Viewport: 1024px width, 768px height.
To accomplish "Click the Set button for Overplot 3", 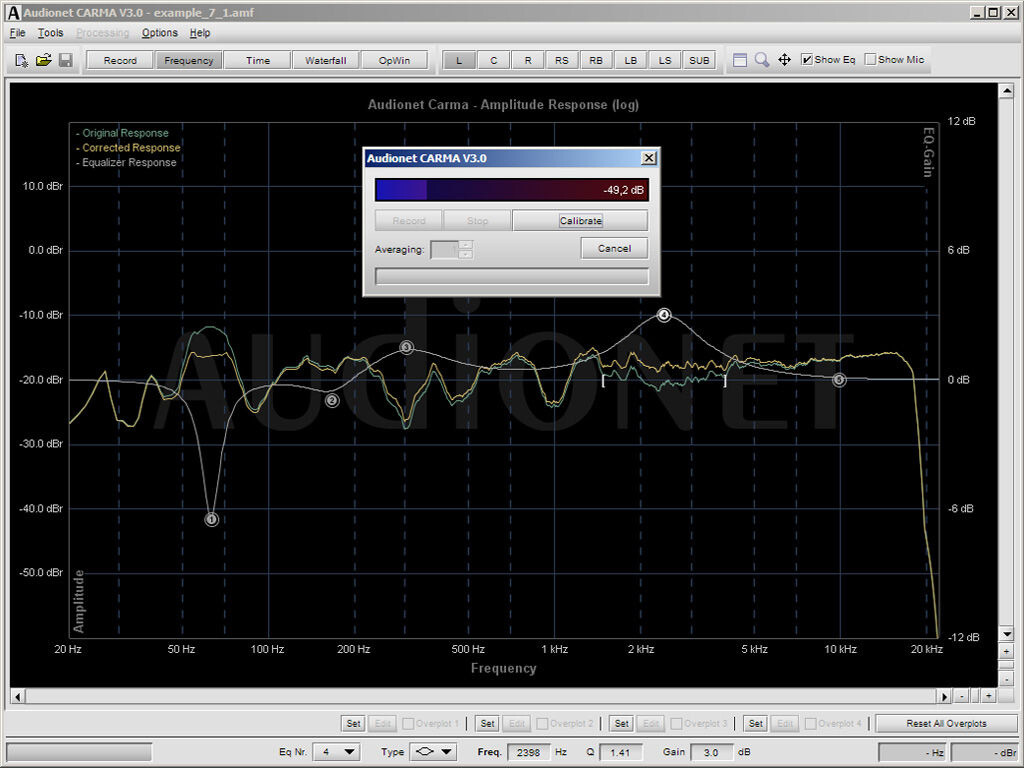I will 622,724.
